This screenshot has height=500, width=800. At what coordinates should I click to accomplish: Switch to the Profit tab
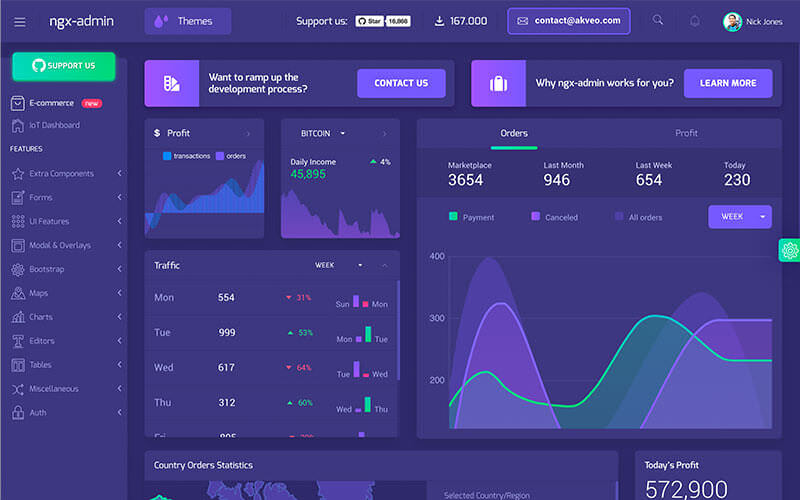(x=686, y=133)
